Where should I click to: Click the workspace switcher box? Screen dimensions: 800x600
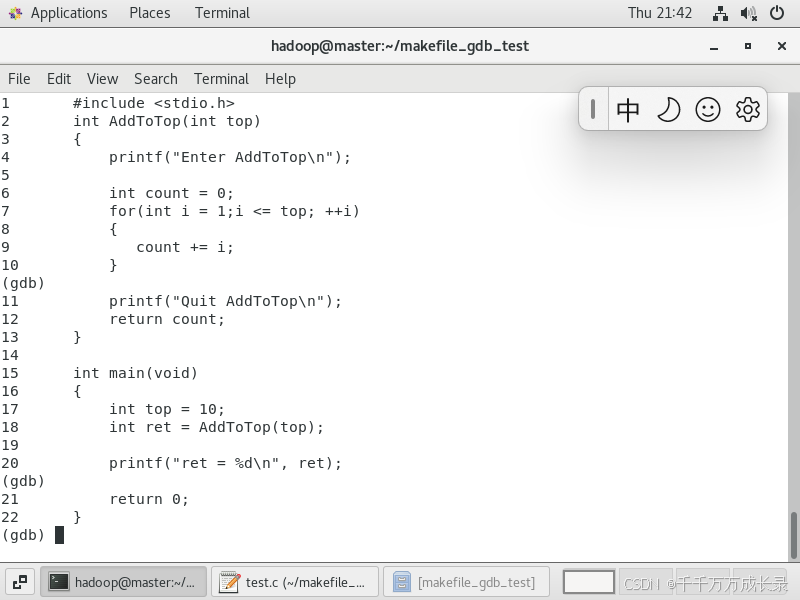coord(588,582)
